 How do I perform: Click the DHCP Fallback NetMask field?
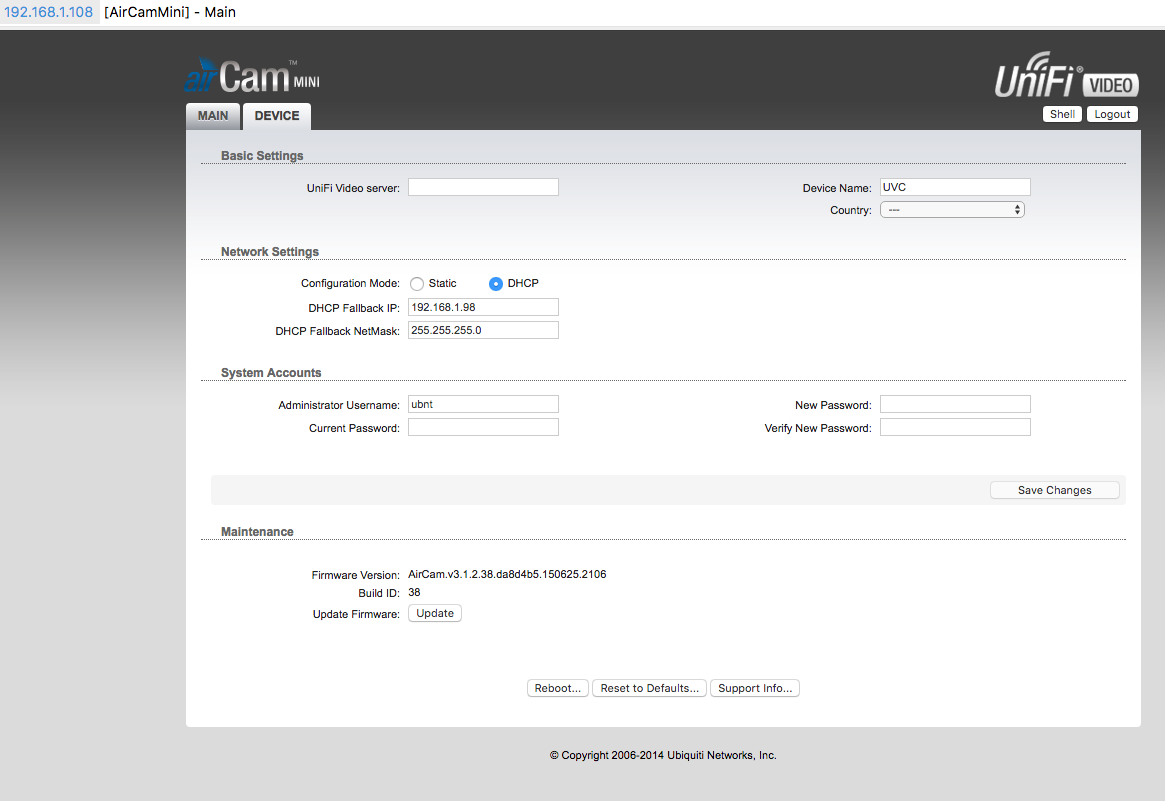coord(483,331)
